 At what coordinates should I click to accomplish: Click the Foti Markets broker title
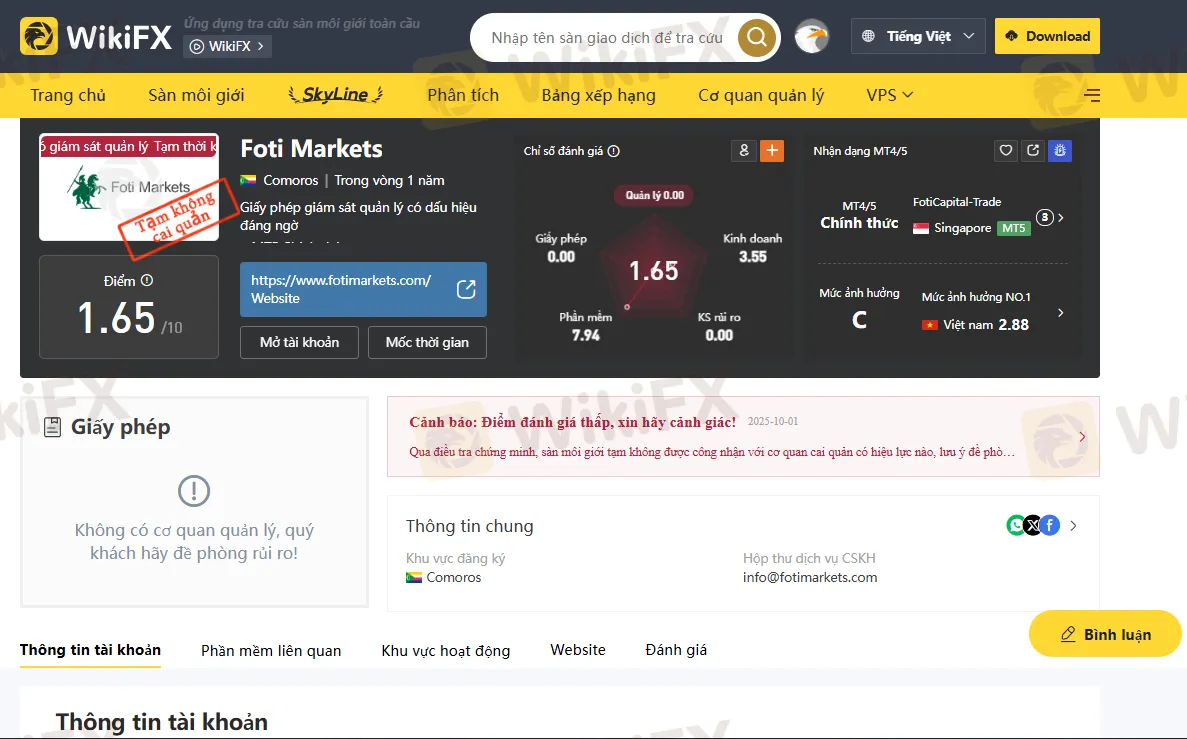(x=311, y=148)
